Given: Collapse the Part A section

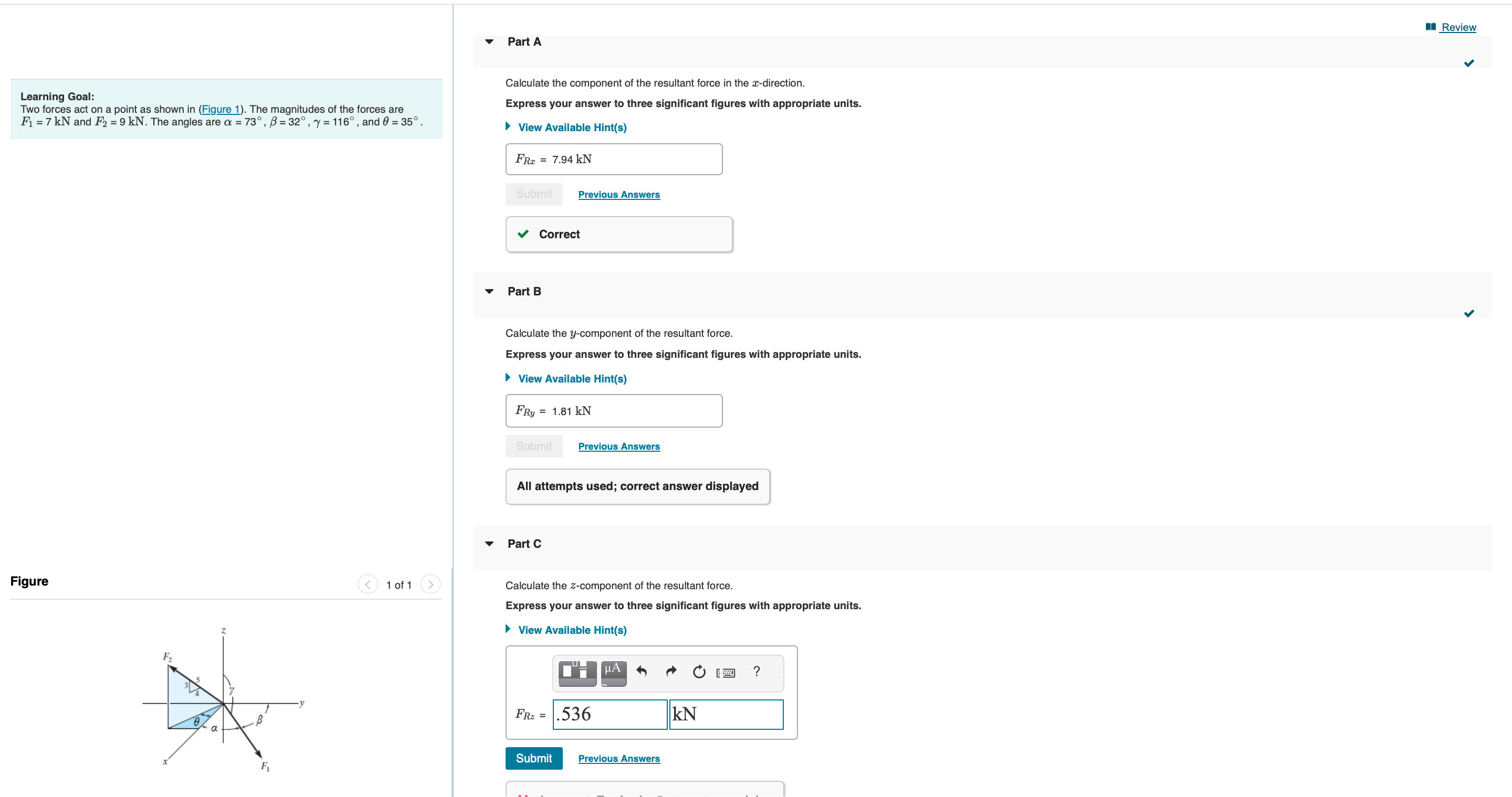Looking at the screenshot, I should 489,41.
